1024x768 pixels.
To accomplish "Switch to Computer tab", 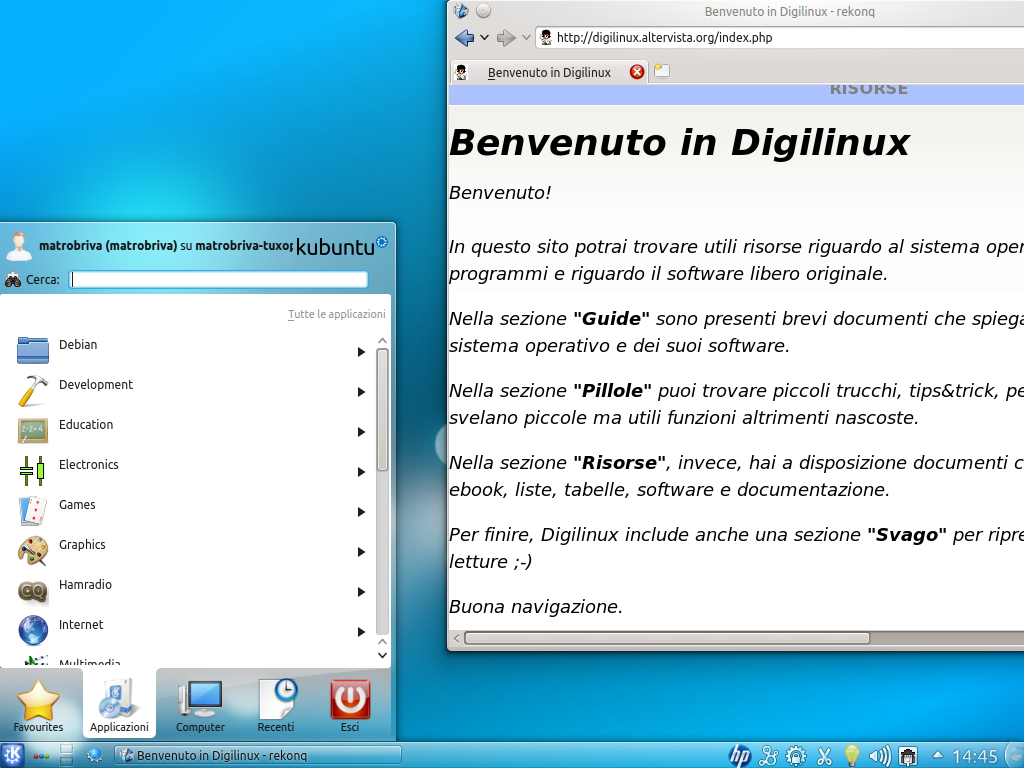I will pyautogui.click(x=200, y=705).
